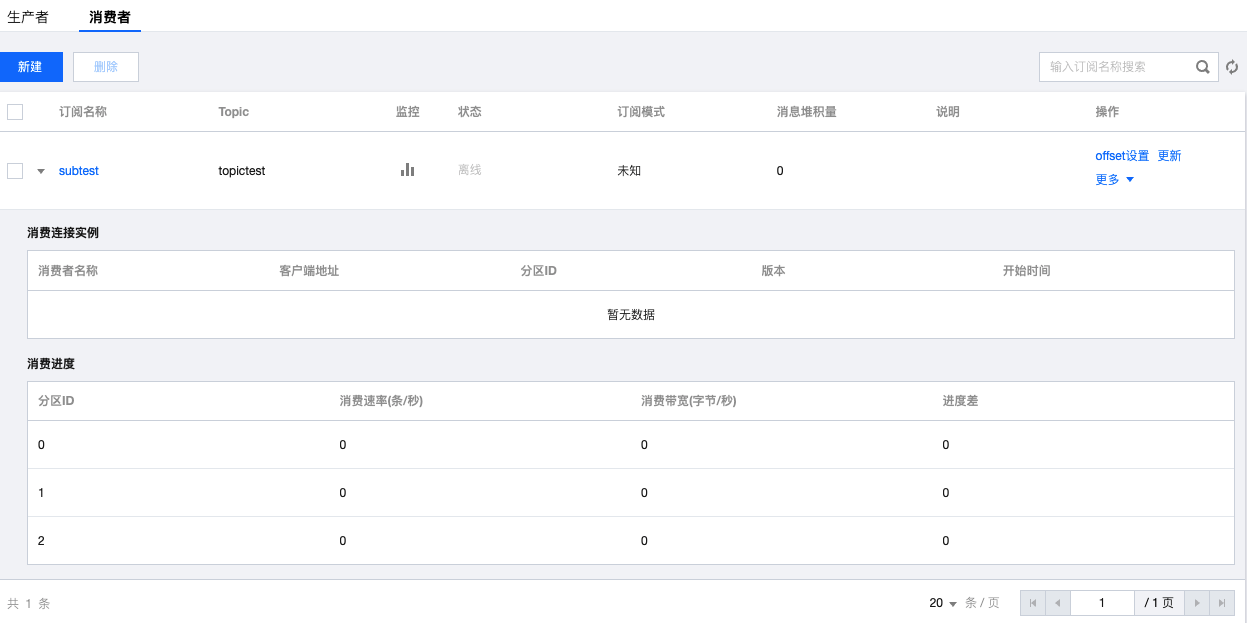
Task: Jump to the last page
Action: tap(1221, 603)
